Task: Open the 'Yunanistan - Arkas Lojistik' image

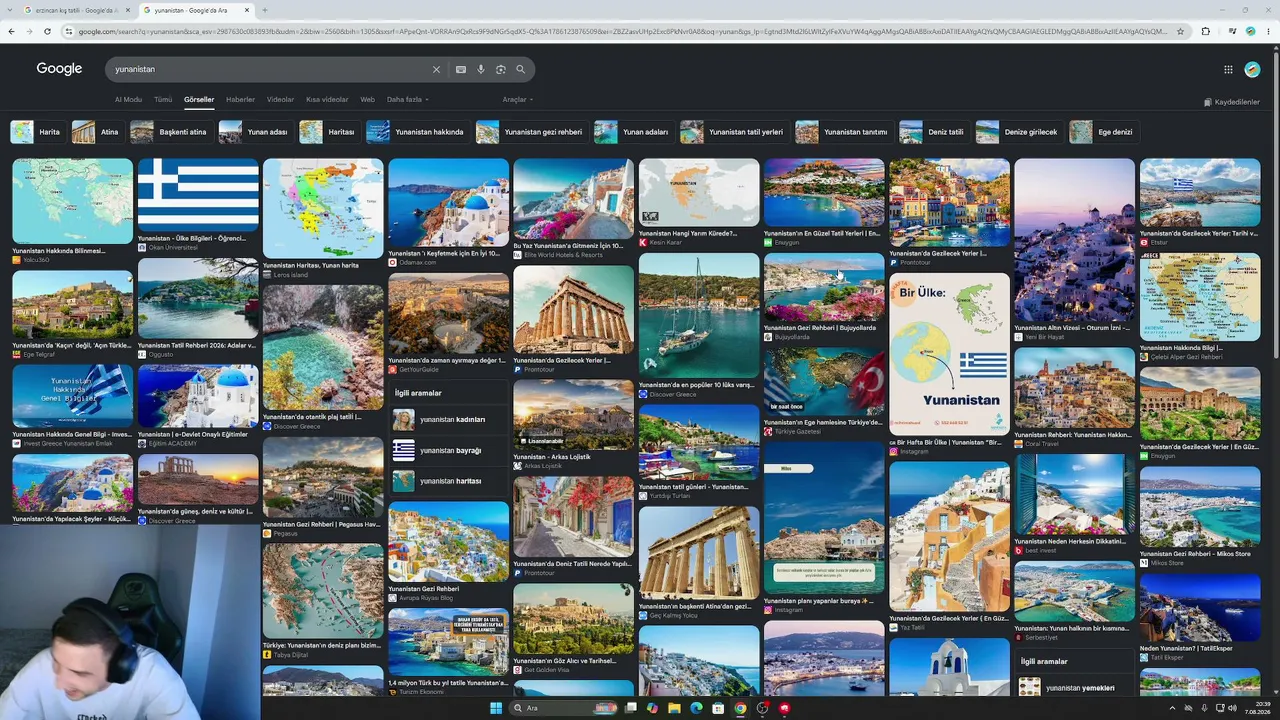Action: tap(573, 414)
